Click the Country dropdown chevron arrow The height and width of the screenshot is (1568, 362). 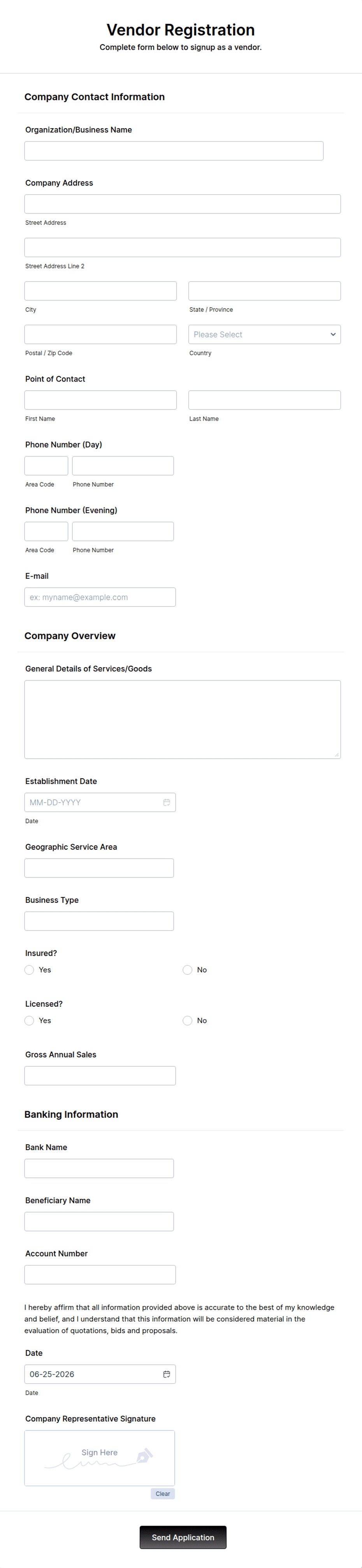point(333,334)
